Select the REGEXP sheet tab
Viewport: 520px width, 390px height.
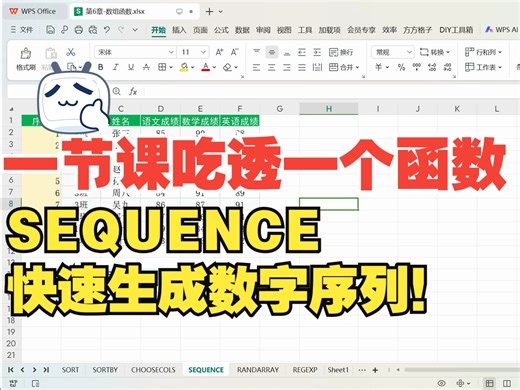tap(305, 370)
